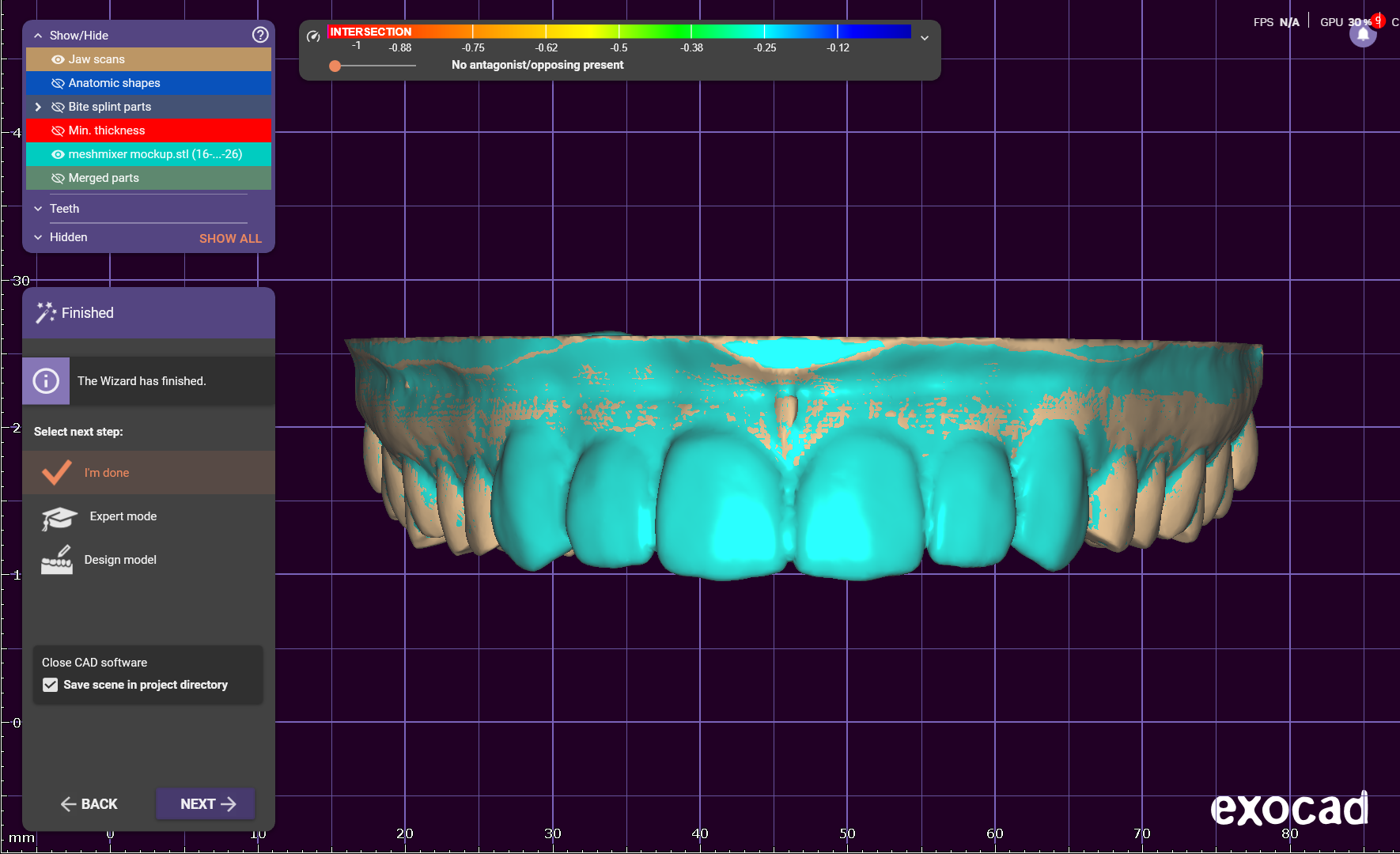Go BACK to the previous wizard step
This screenshot has height=854, width=1400.
(89, 804)
